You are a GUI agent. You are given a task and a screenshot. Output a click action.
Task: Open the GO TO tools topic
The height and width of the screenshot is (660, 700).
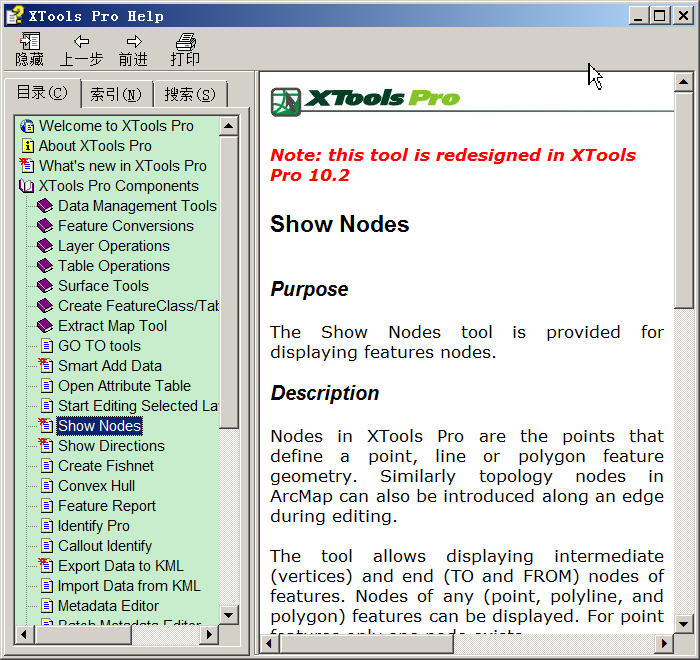tap(100, 346)
